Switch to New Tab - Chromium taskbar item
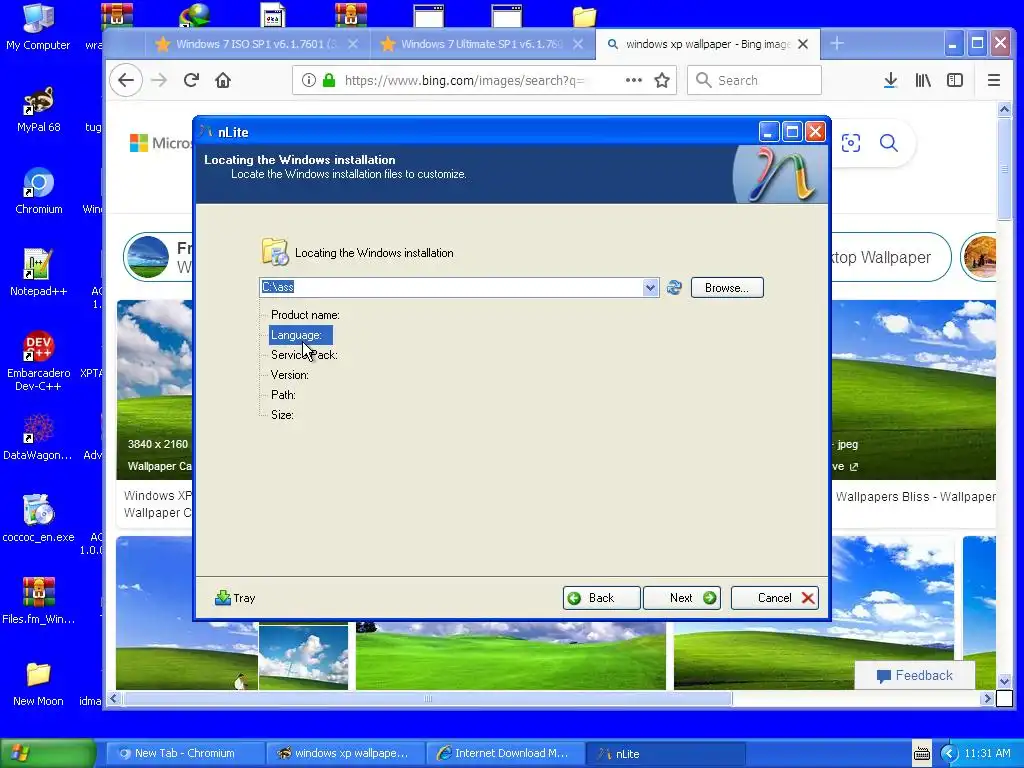The image size is (1024, 768). [185, 753]
